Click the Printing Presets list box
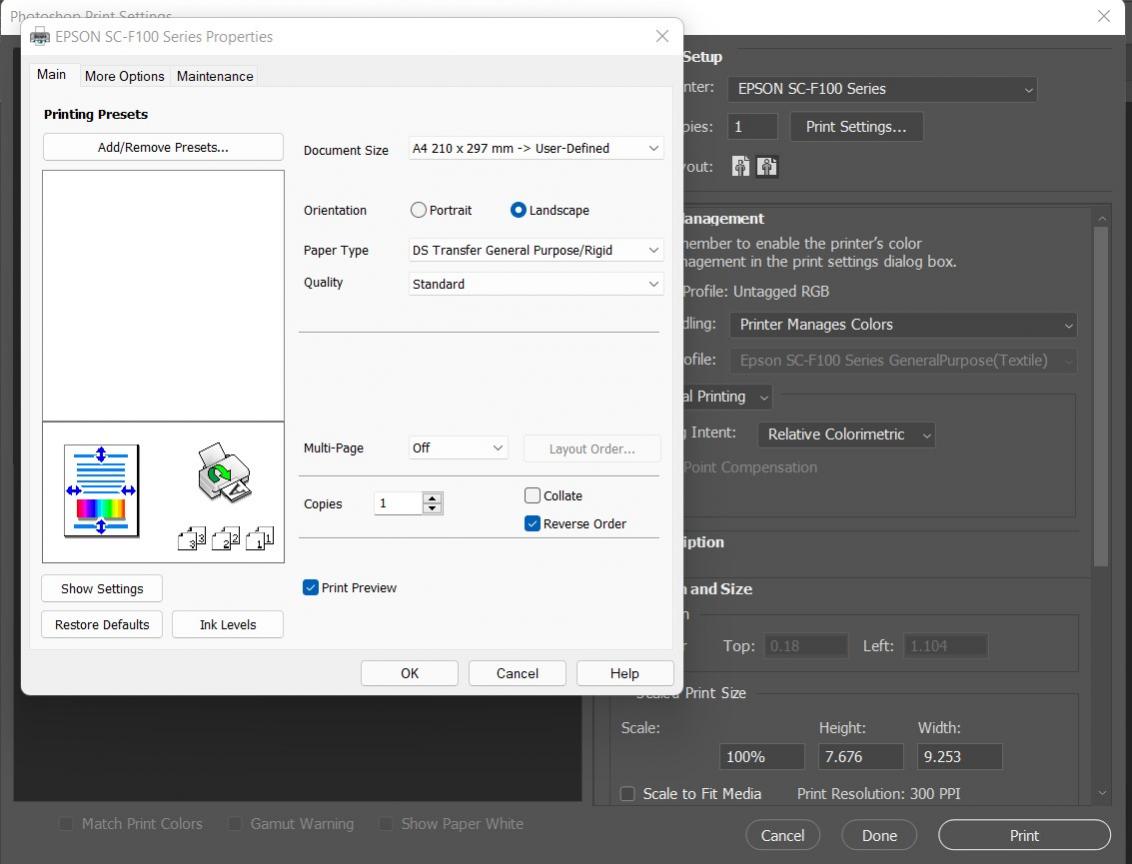Viewport: 1132px width, 864px height. click(163, 296)
